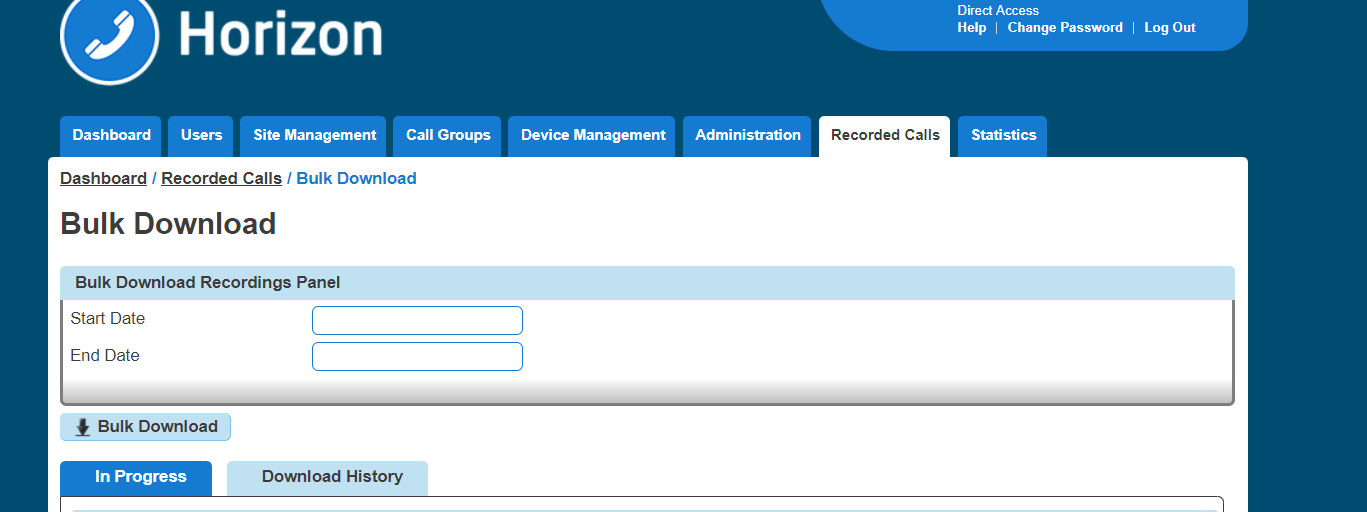
Task: Switch to the Call Groups tab
Action: [x=448, y=136]
